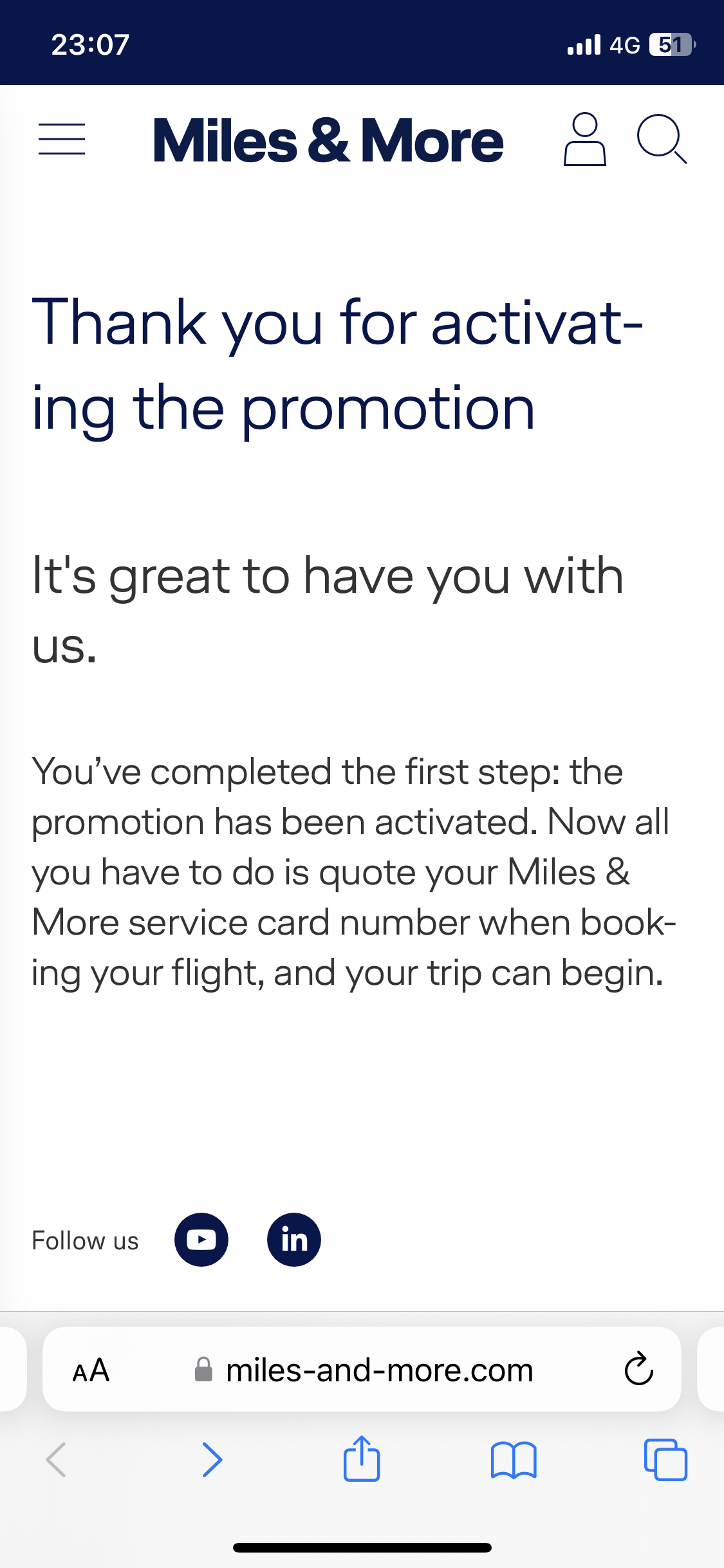
Task: Tap the Miles & More logo
Action: (x=328, y=141)
